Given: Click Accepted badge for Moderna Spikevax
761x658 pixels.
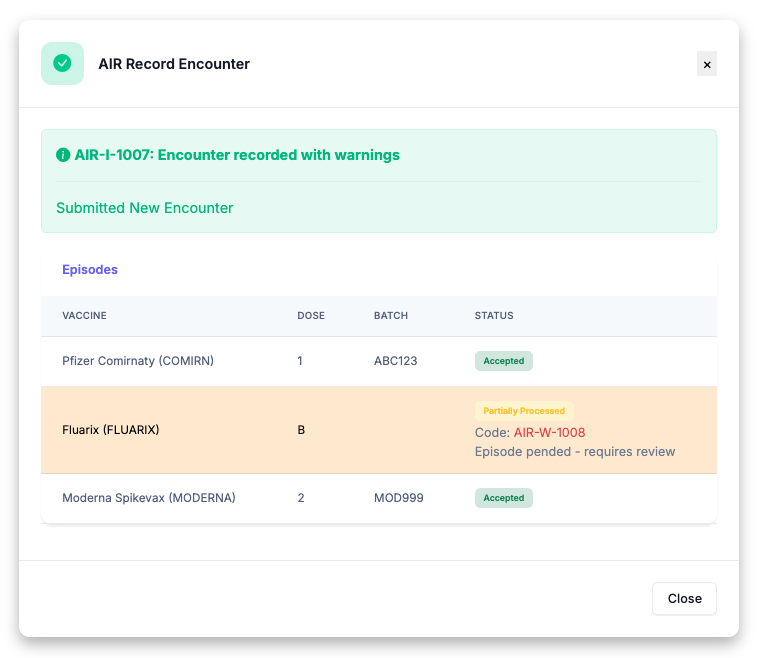Looking at the screenshot, I should (x=504, y=498).
